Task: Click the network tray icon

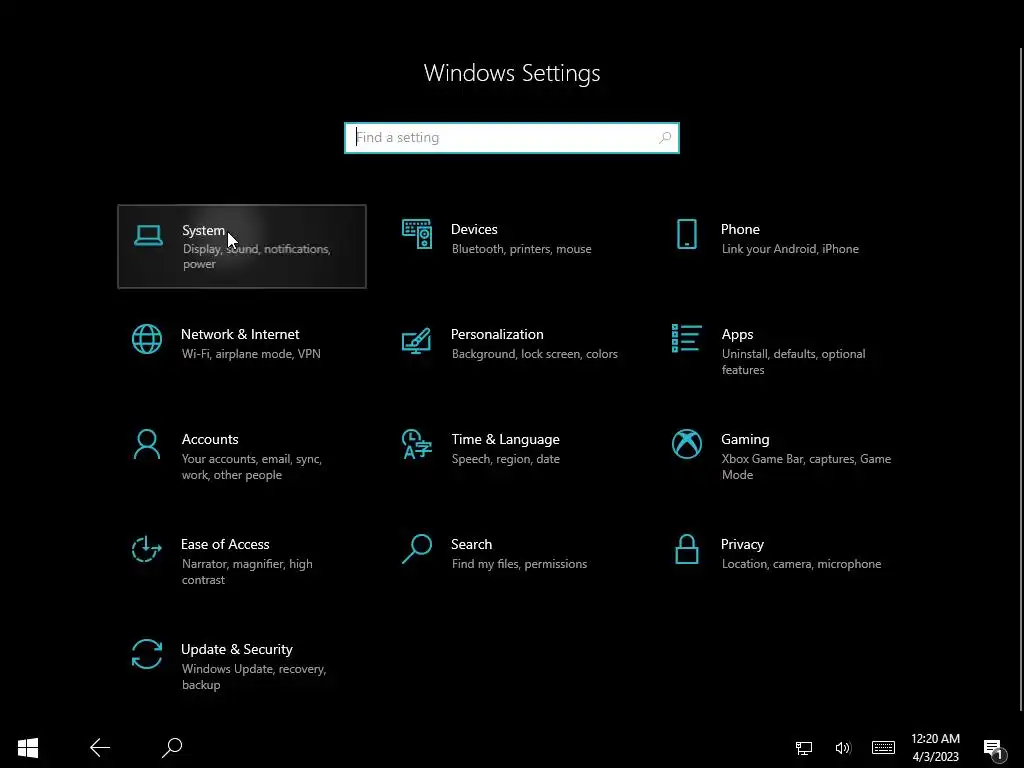Action: 804,748
